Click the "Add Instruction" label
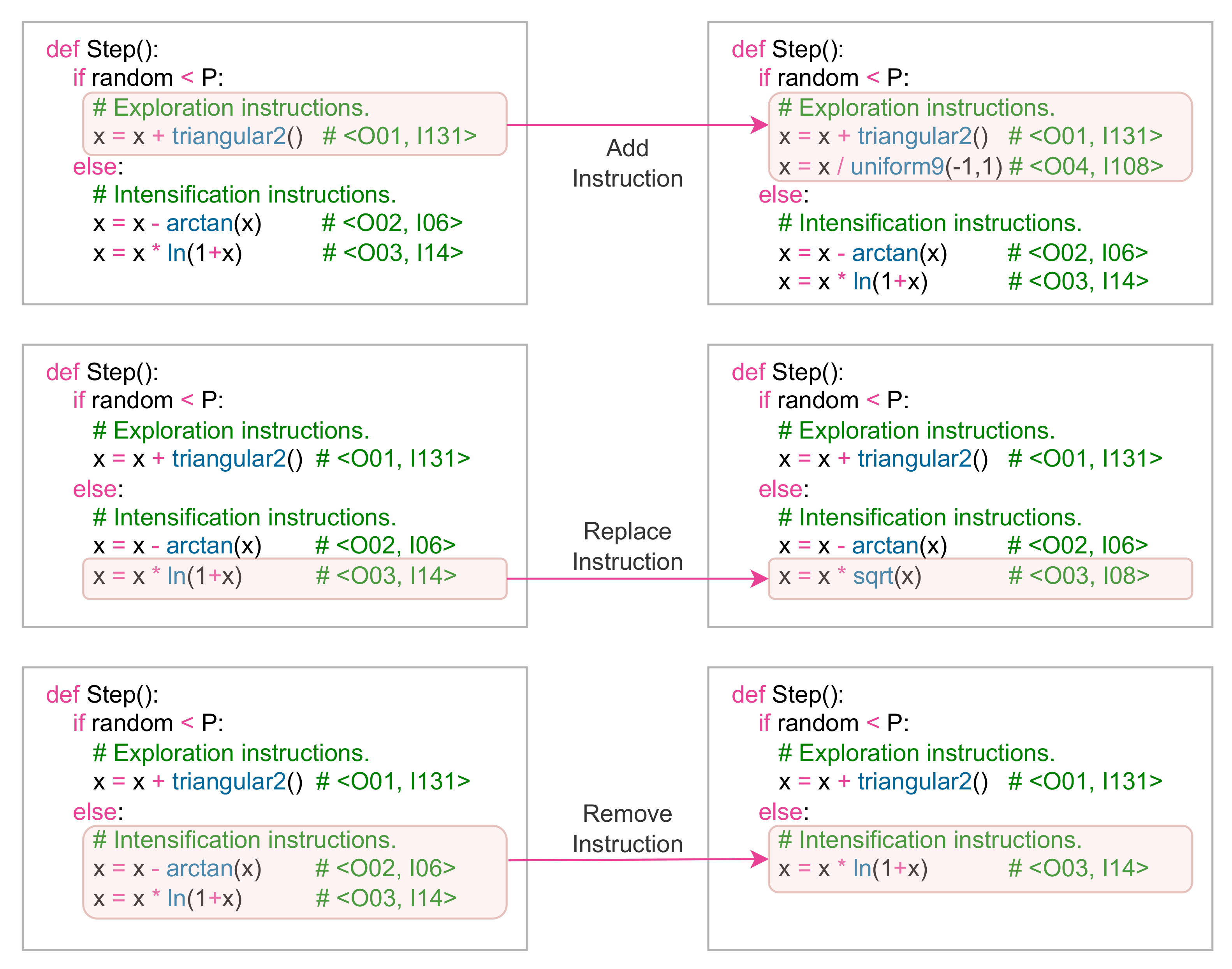This screenshot has height=969, width=1232. pyautogui.click(x=627, y=164)
